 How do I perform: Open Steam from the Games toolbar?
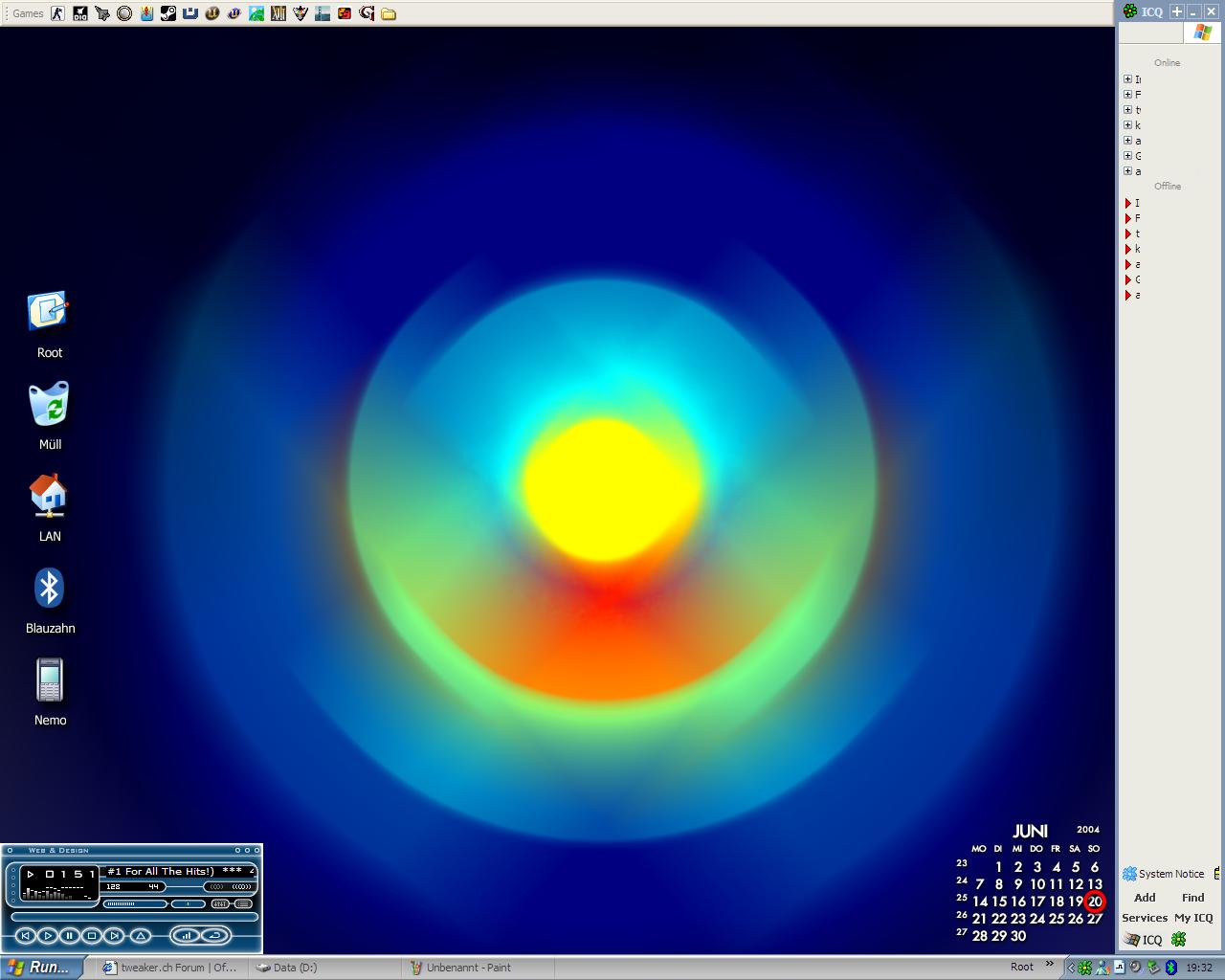point(168,13)
